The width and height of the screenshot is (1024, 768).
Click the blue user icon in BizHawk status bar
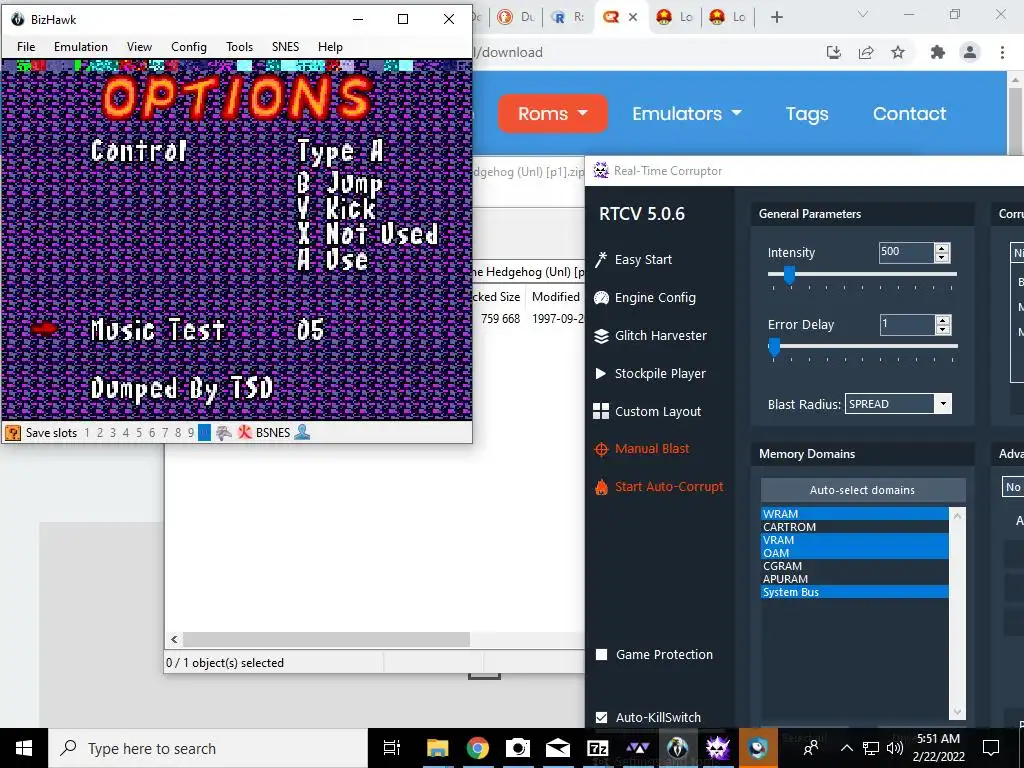pos(302,432)
